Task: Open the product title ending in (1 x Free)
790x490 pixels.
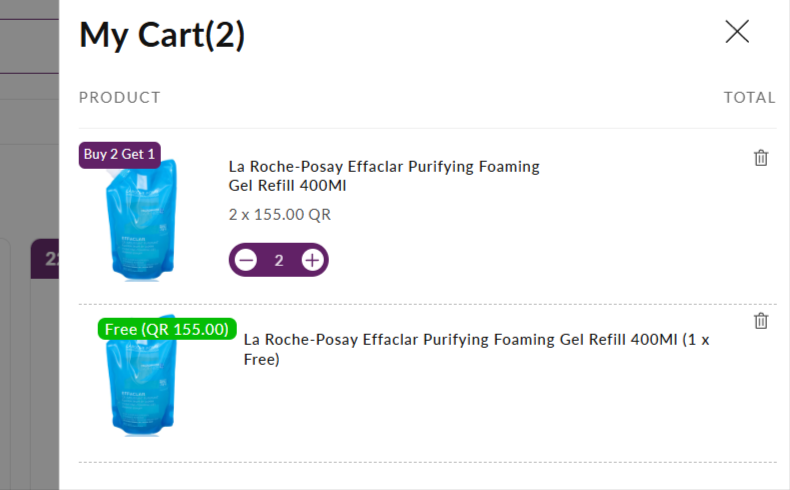Action: 476,349
